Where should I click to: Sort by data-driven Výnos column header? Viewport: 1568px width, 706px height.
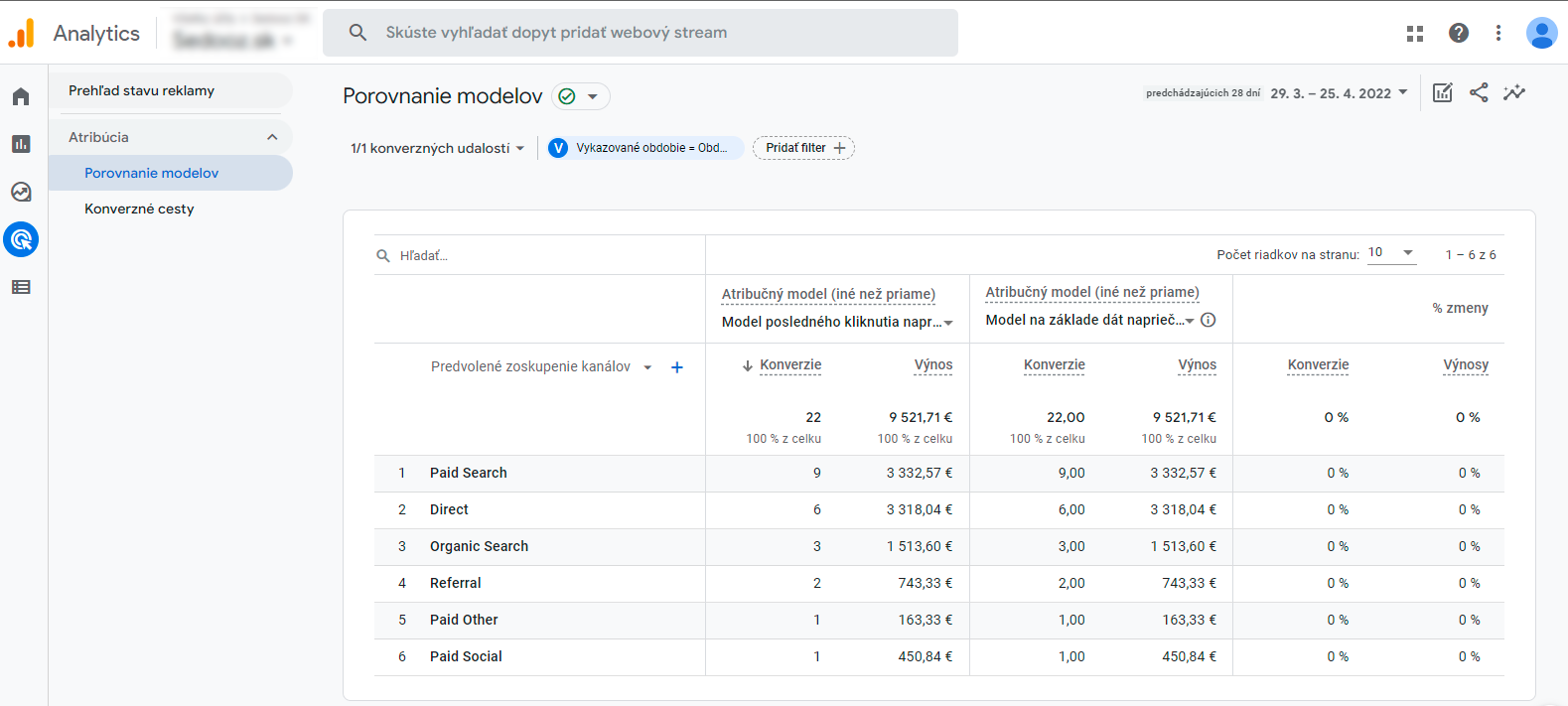pos(1198,365)
